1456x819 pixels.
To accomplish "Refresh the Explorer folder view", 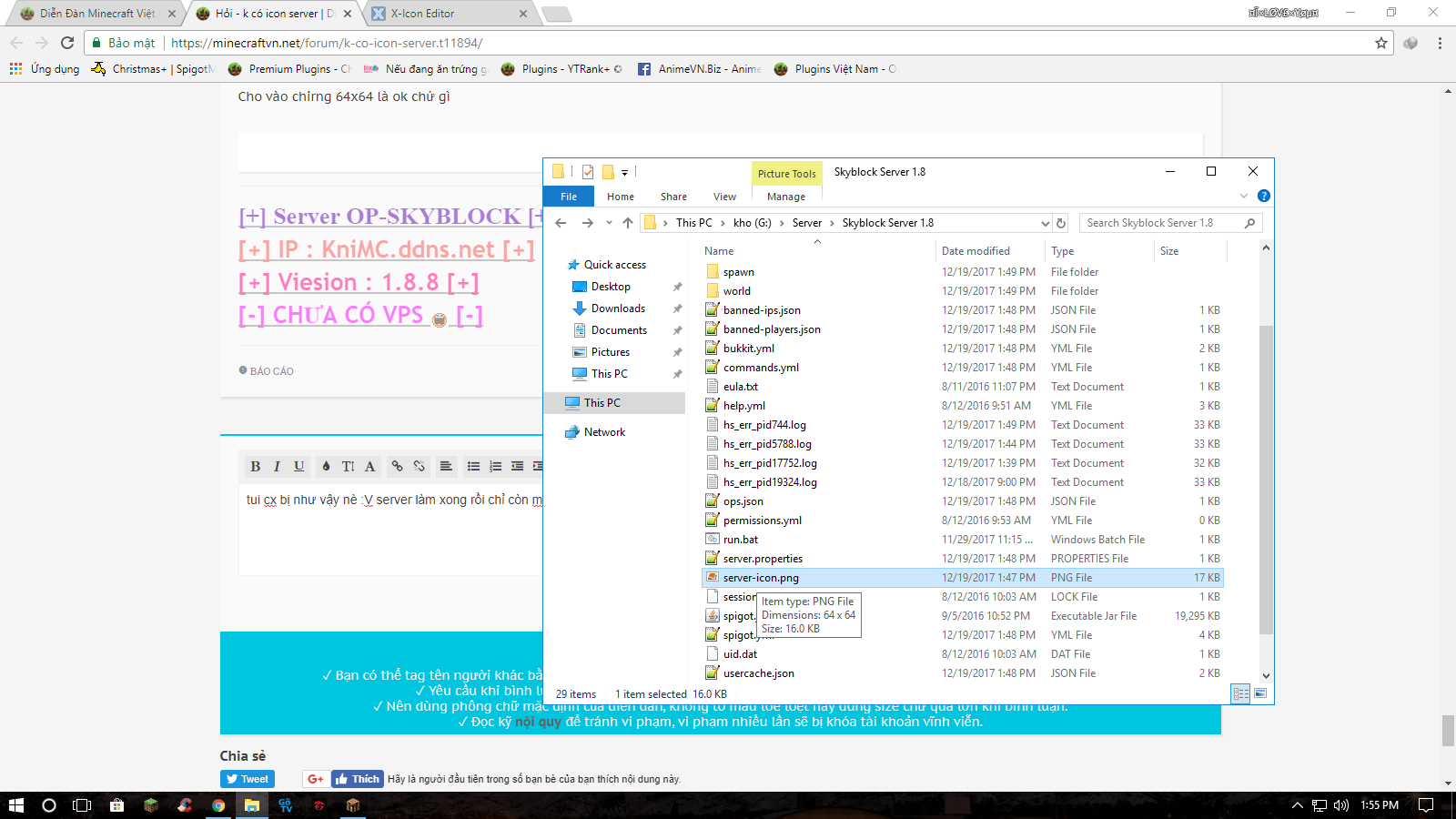I will click(x=1061, y=223).
